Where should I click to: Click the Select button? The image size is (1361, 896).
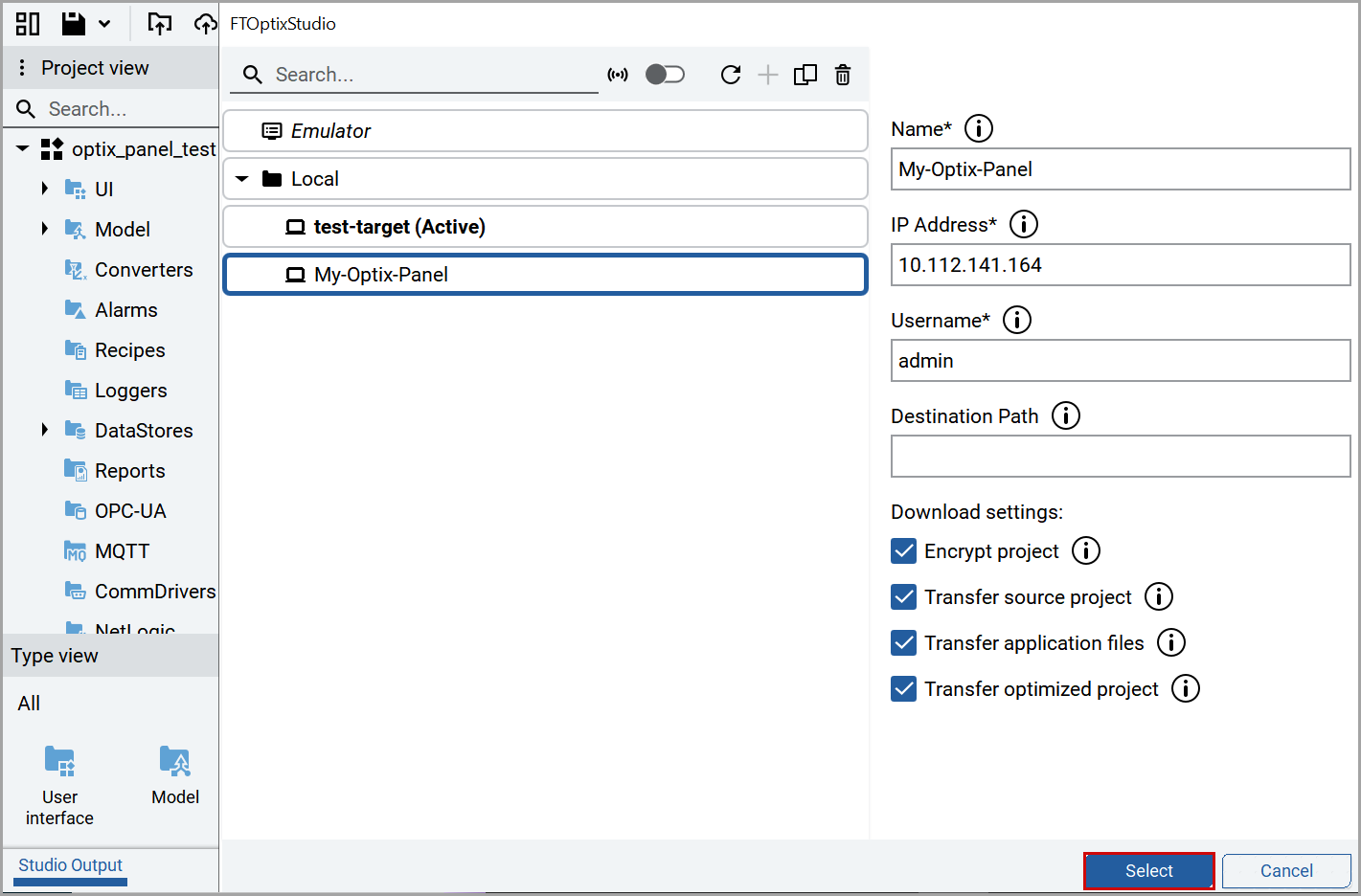[1149, 871]
